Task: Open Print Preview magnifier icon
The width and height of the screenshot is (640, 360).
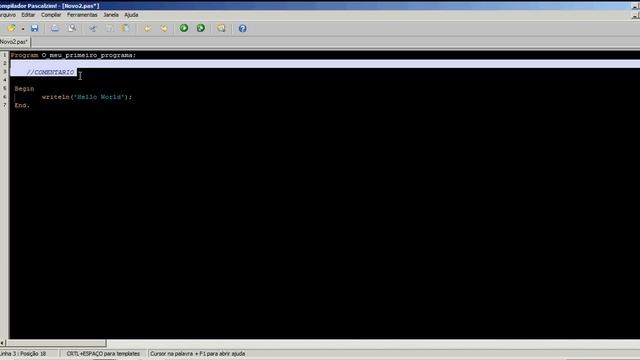Action: [72, 28]
